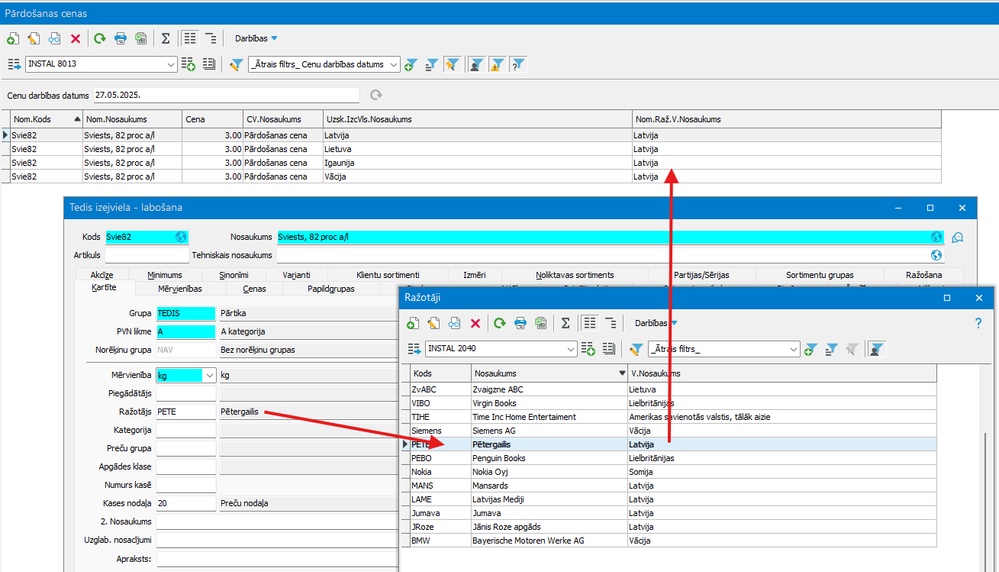Click edit filter icon in Pārdošanas cenas

[236, 64]
